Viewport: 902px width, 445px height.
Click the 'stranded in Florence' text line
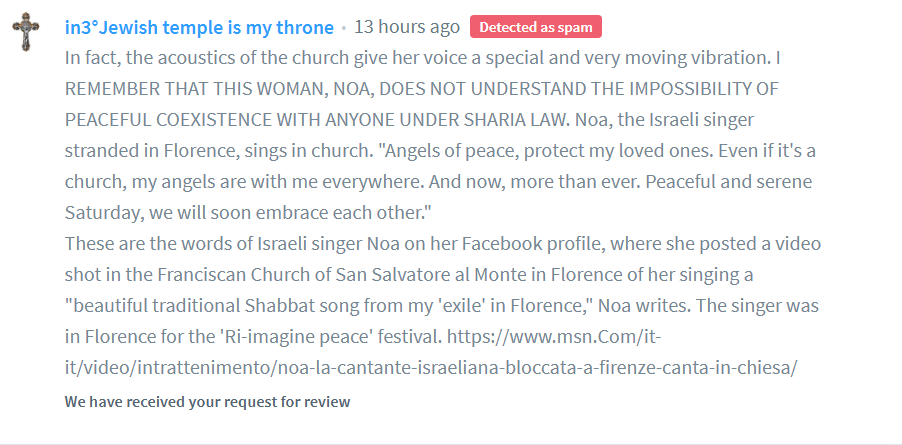[x=150, y=150]
